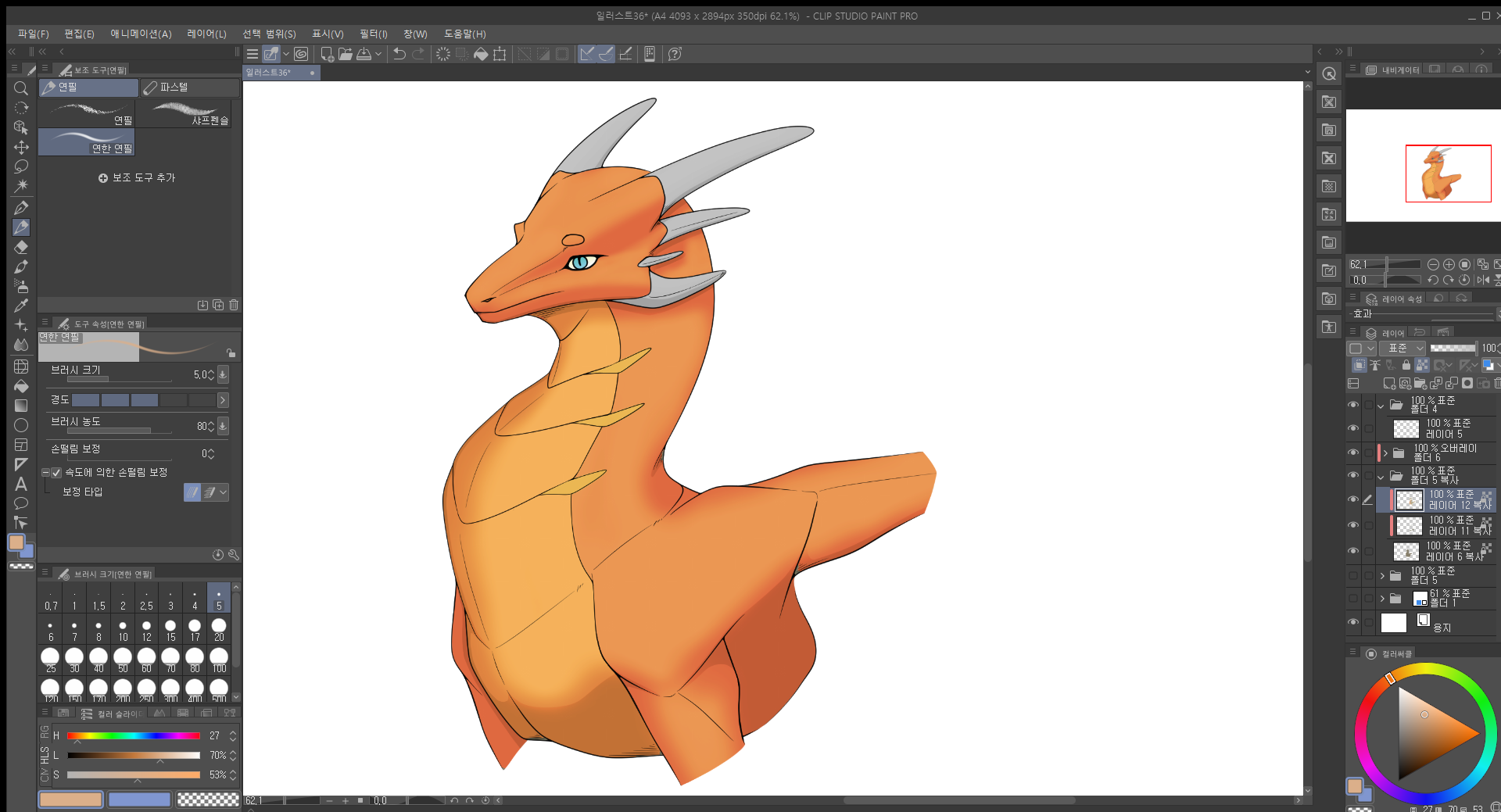The height and width of the screenshot is (812, 1501).
Task: Select the Eraser tool
Action: coord(21,247)
